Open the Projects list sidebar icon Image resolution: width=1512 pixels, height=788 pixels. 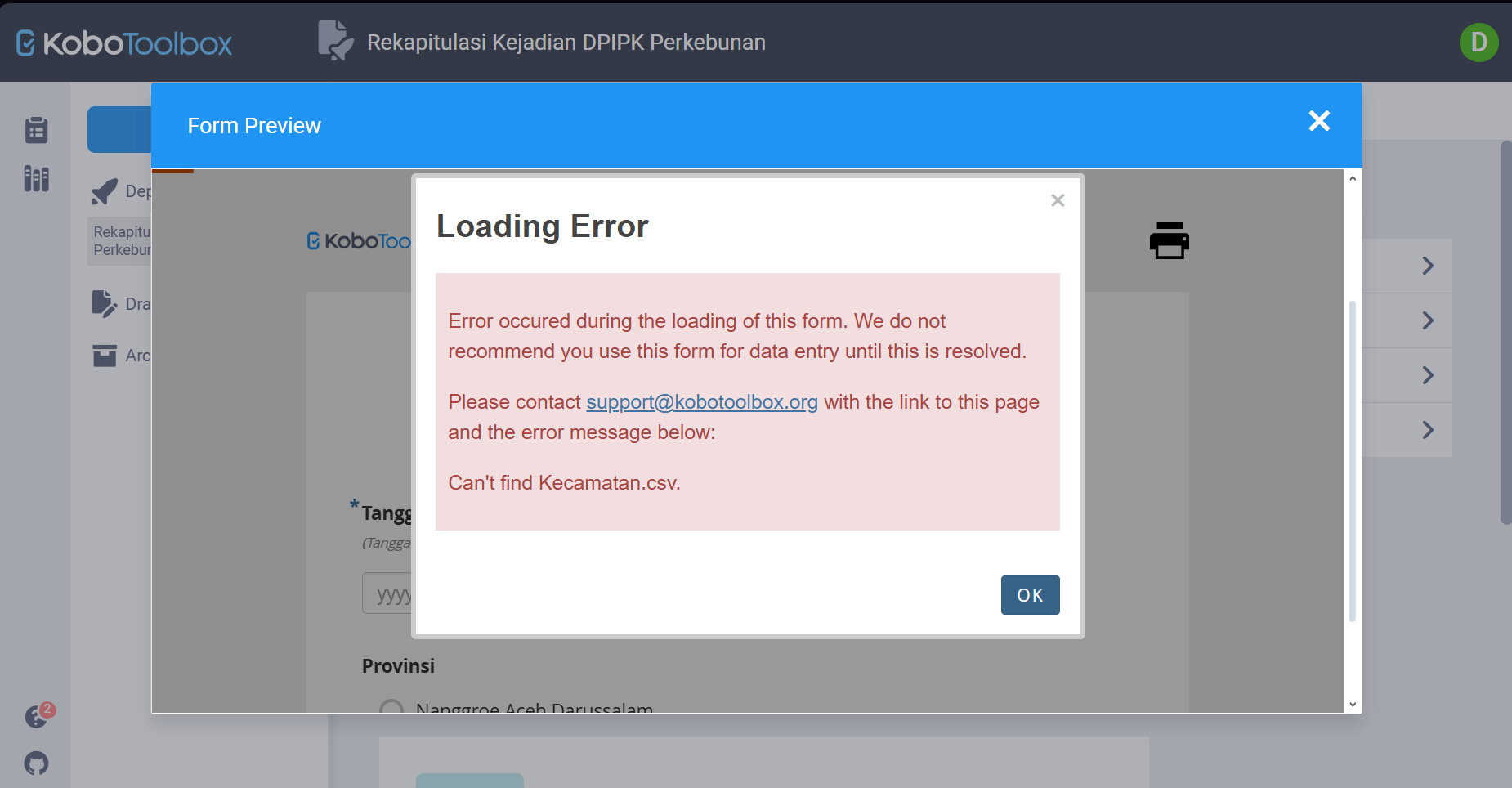(x=36, y=130)
